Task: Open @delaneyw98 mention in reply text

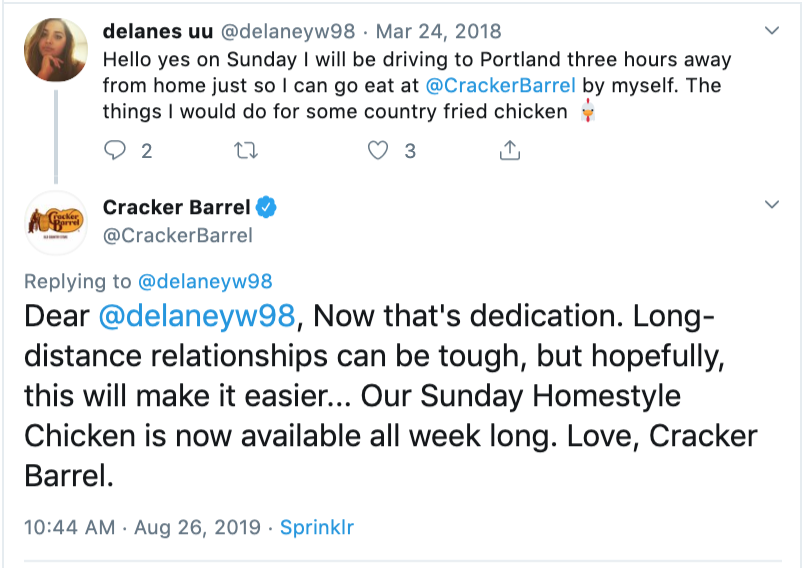Action: [x=197, y=317]
